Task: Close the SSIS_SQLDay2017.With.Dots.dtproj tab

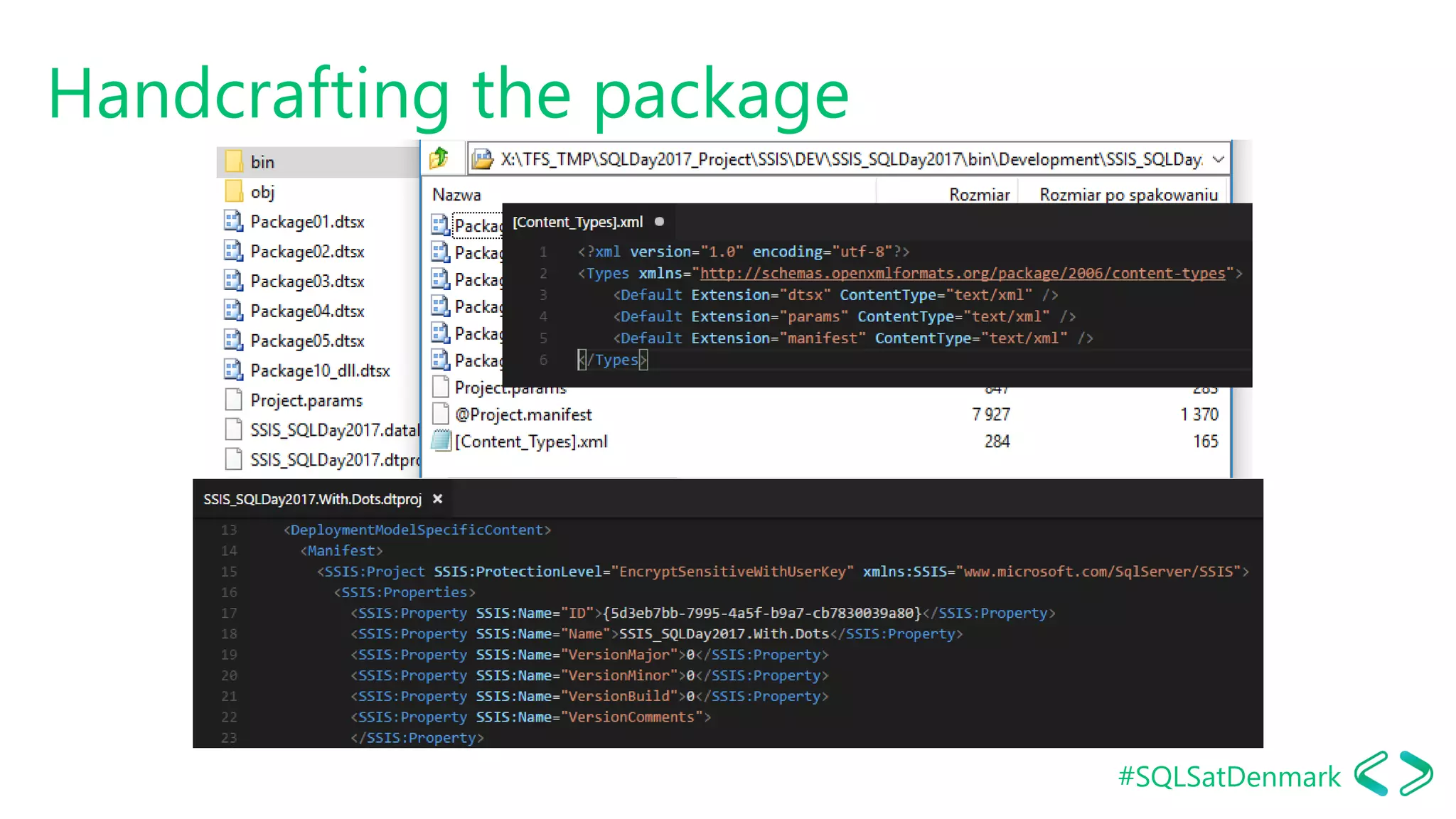Action: click(x=438, y=499)
